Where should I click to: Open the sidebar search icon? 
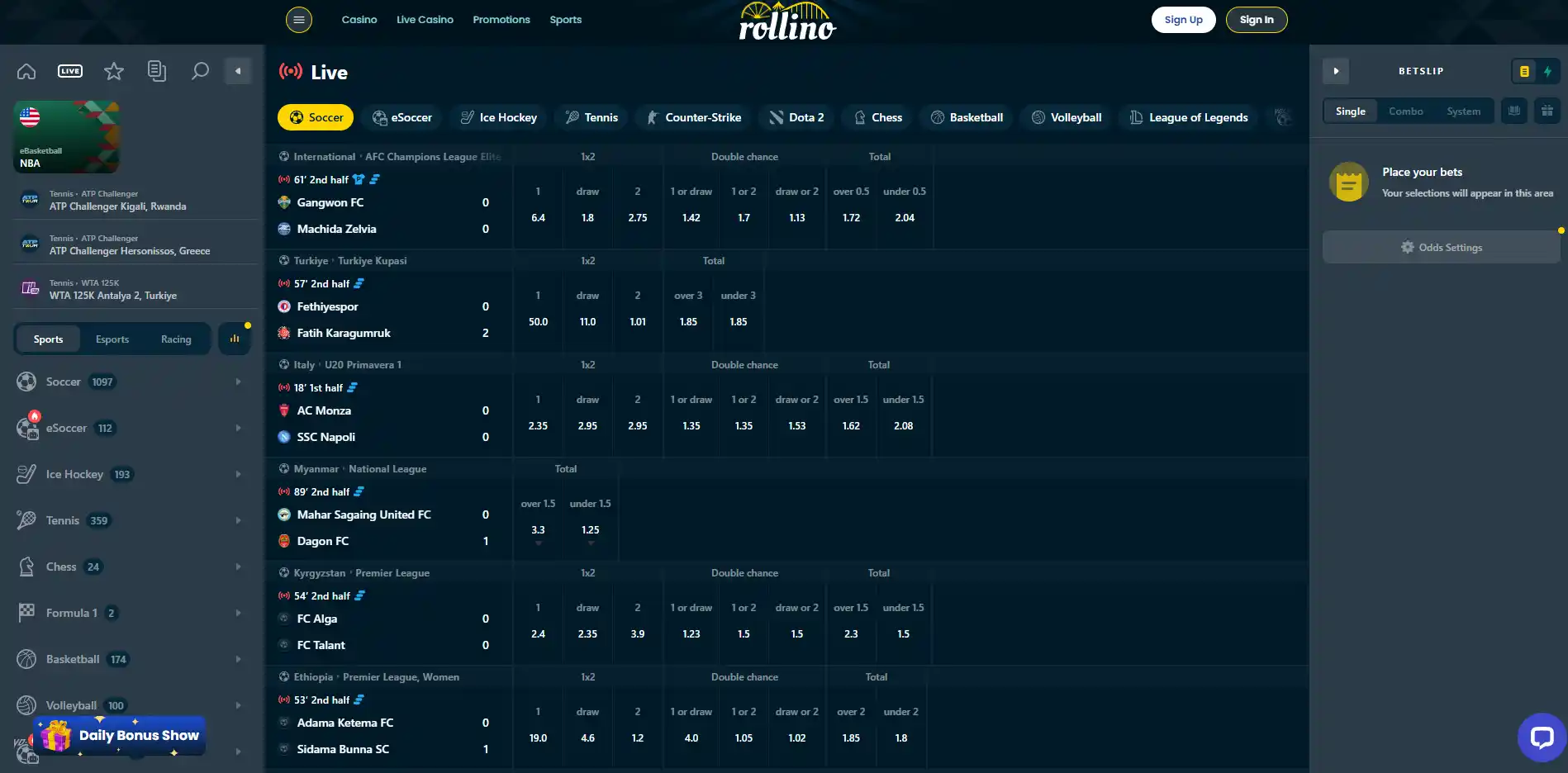tap(200, 71)
